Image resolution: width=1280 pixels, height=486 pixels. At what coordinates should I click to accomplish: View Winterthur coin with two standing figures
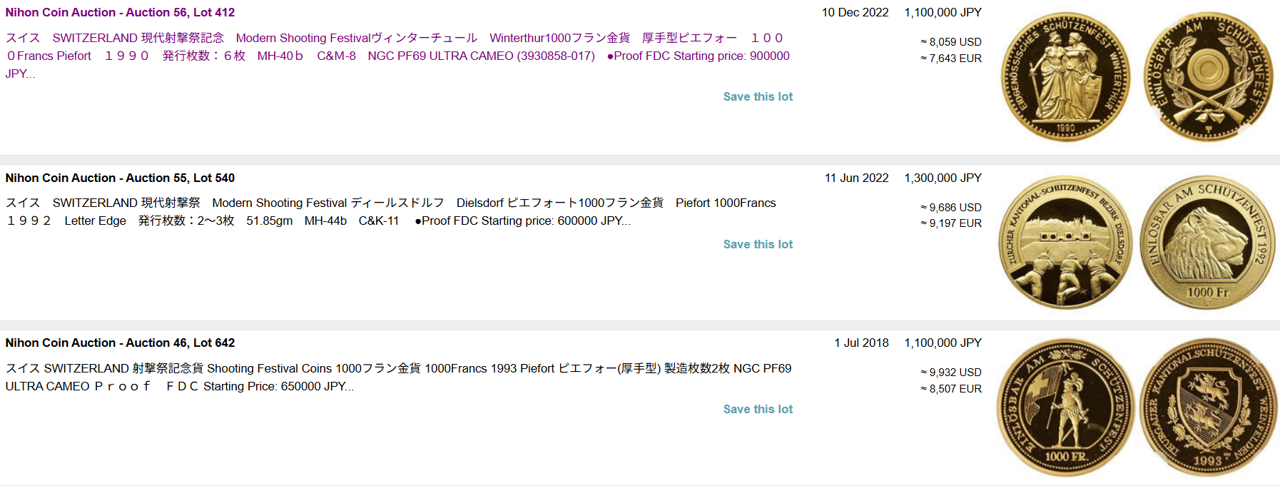1064,78
